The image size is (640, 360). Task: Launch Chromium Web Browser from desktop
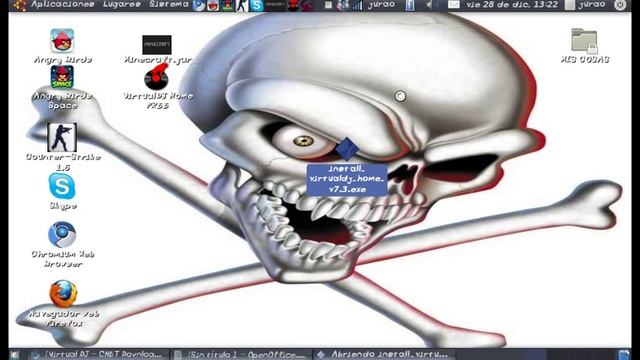(x=62, y=234)
